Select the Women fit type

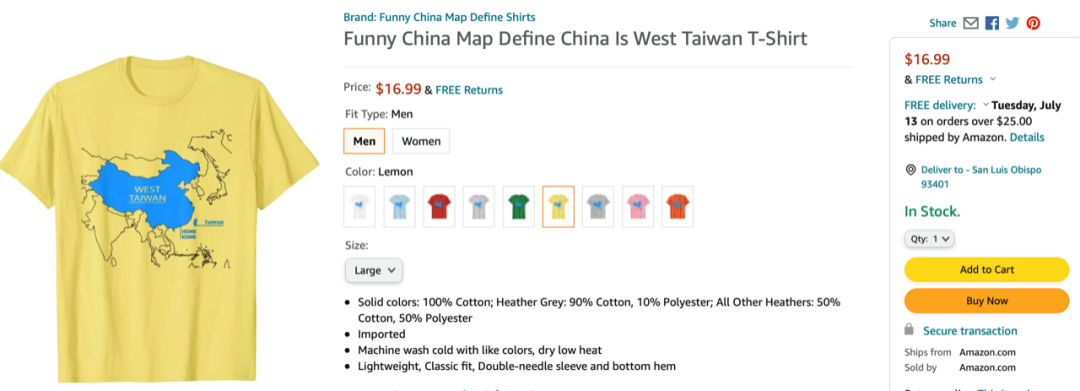click(x=421, y=141)
